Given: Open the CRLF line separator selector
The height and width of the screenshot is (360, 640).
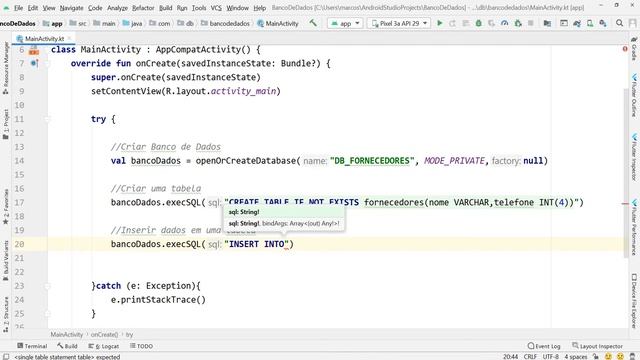Looking at the screenshot, I should pos(530,356).
